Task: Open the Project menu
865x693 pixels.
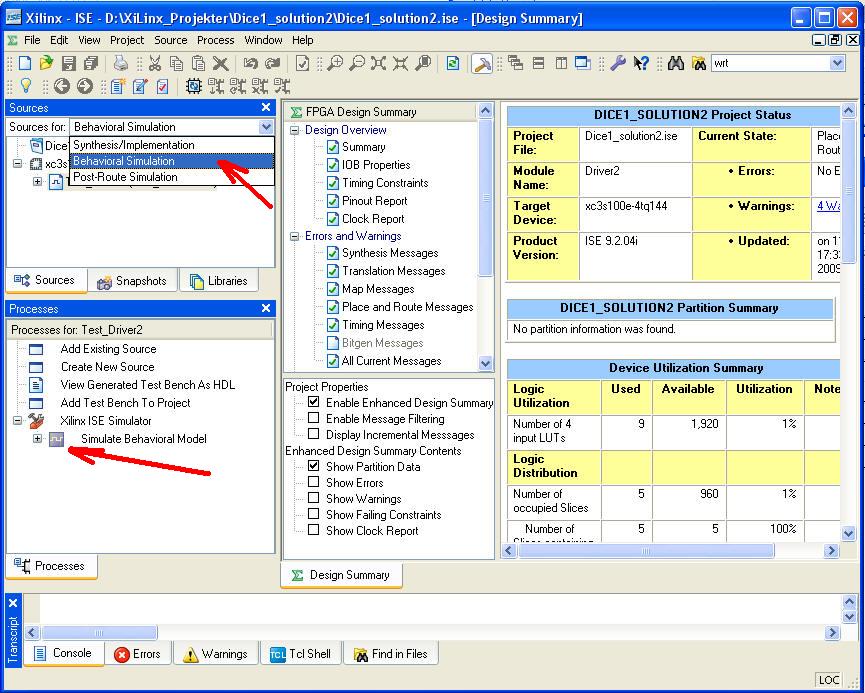Action: [x=127, y=40]
